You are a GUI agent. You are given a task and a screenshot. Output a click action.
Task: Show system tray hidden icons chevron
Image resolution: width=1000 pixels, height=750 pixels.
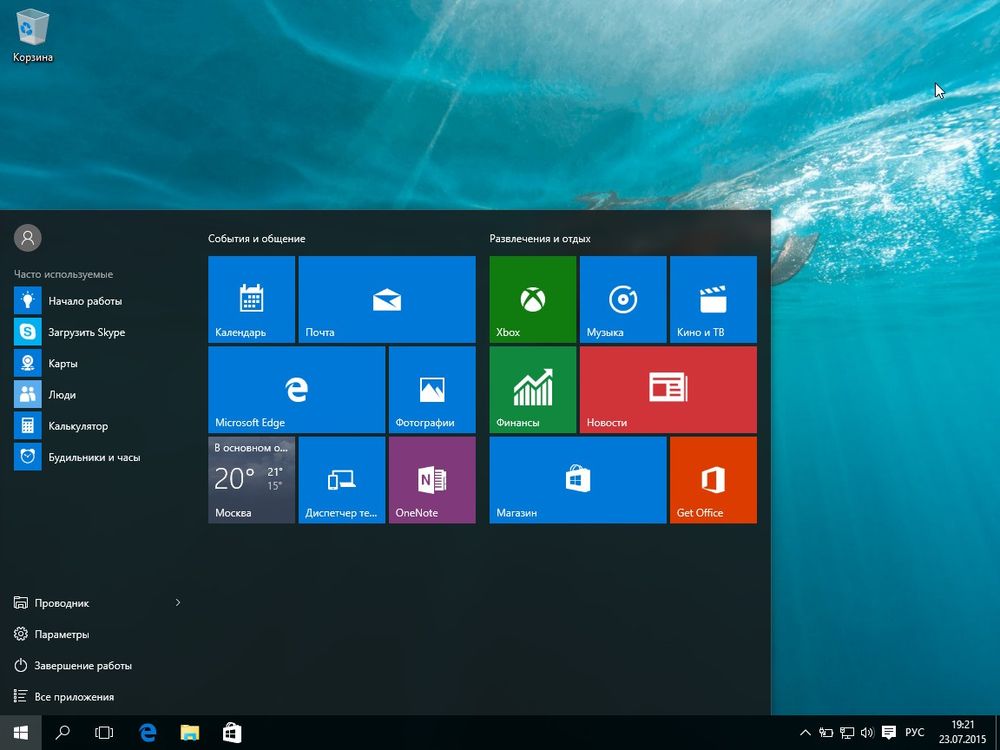803,732
